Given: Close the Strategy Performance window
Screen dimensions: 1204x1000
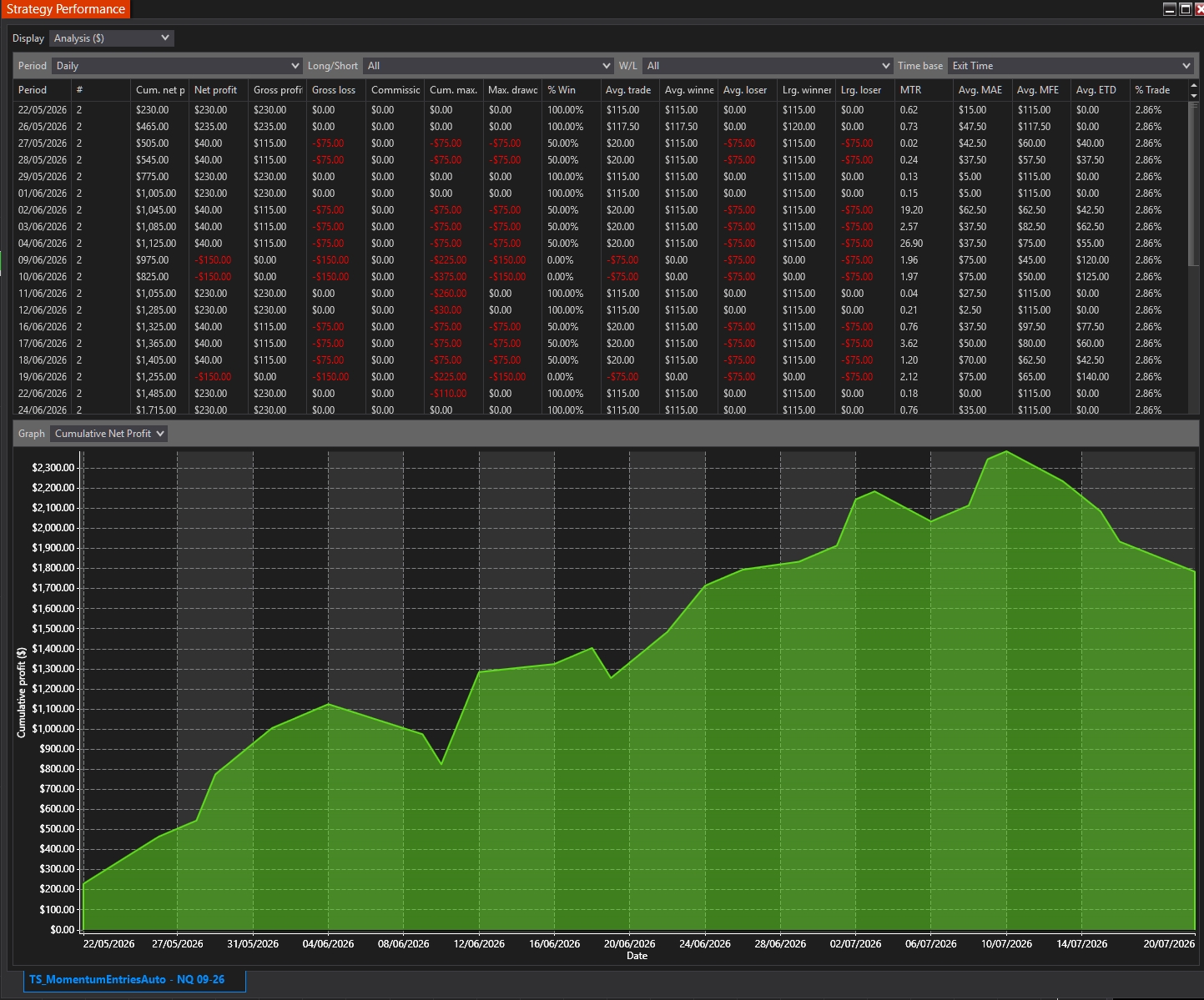Looking at the screenshot, I should point(1199,9).
